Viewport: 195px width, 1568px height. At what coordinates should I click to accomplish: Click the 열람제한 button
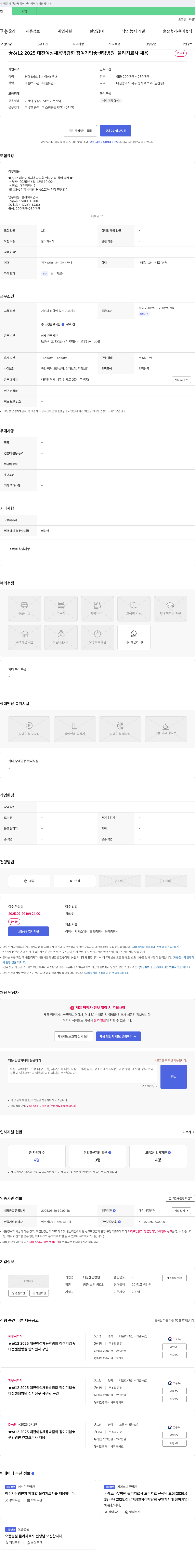[39, 1293]
